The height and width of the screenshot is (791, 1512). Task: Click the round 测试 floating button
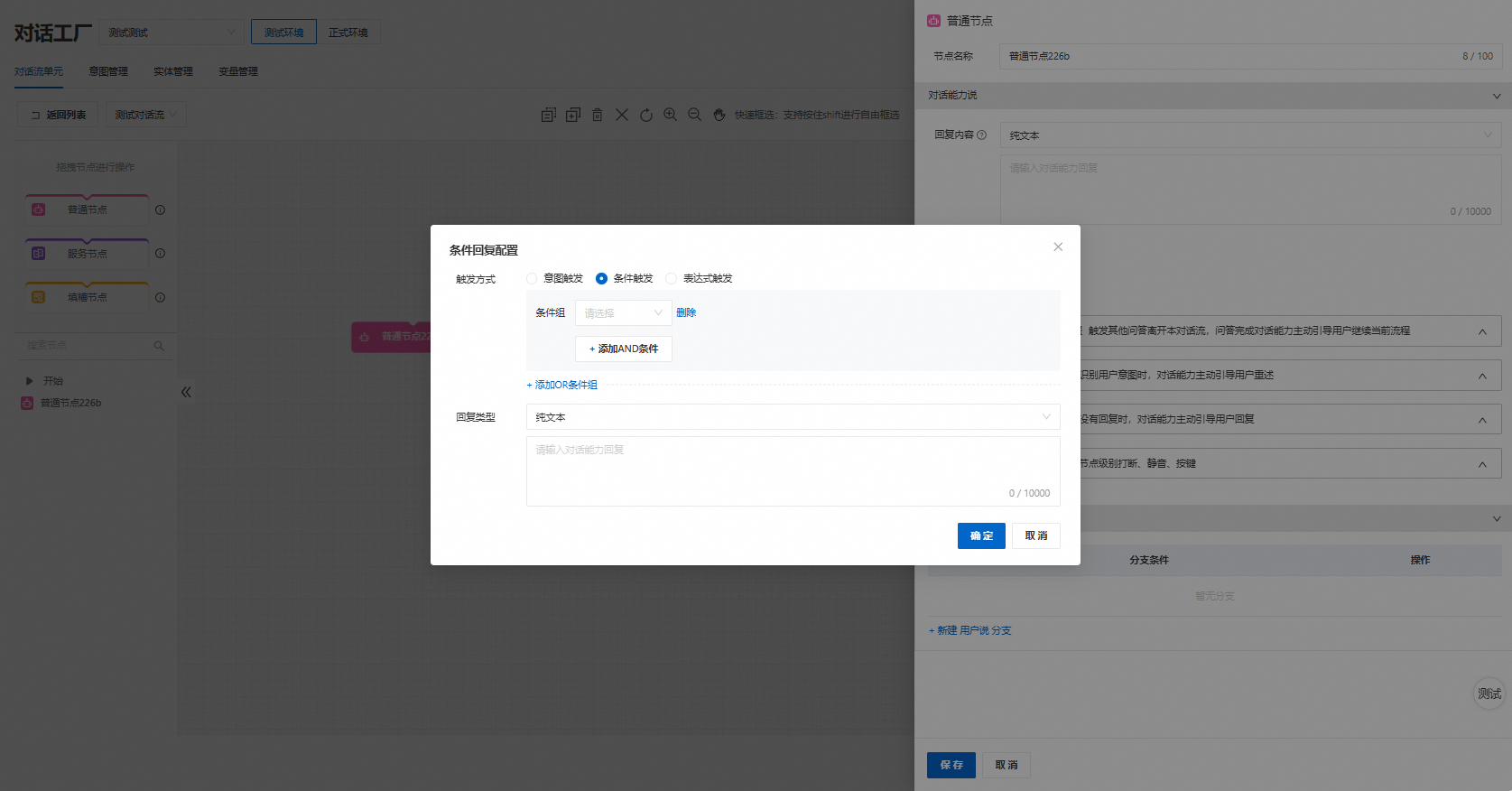(1489, 693)
